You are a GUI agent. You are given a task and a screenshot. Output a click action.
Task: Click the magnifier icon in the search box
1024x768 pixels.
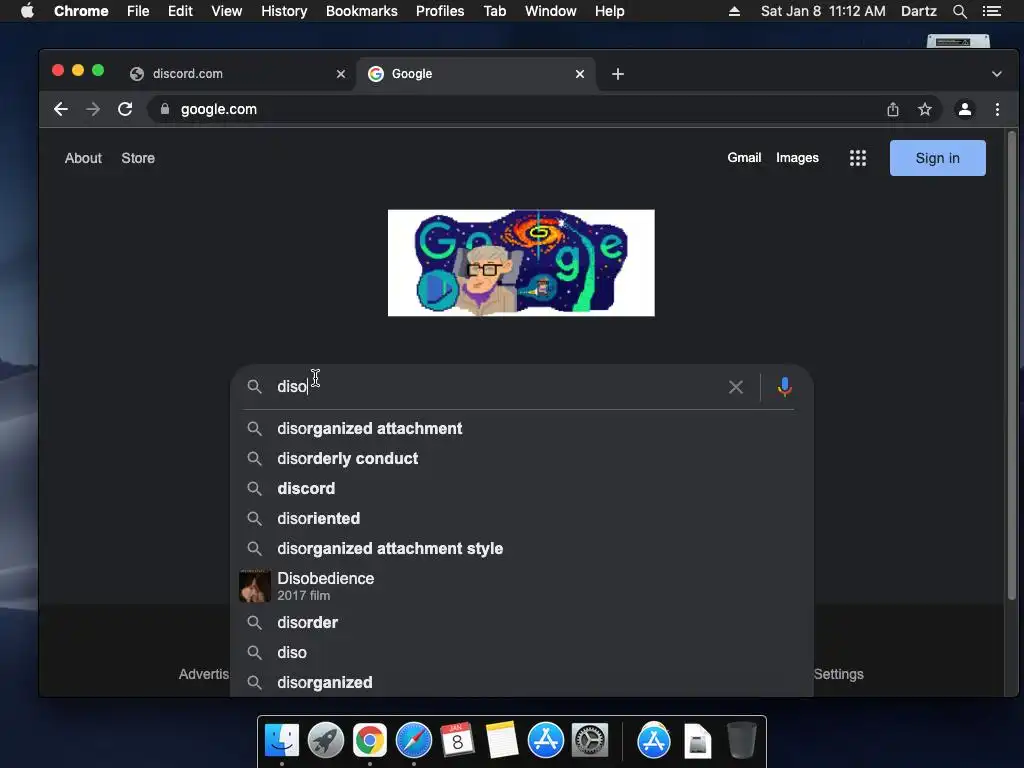(254, 387)
